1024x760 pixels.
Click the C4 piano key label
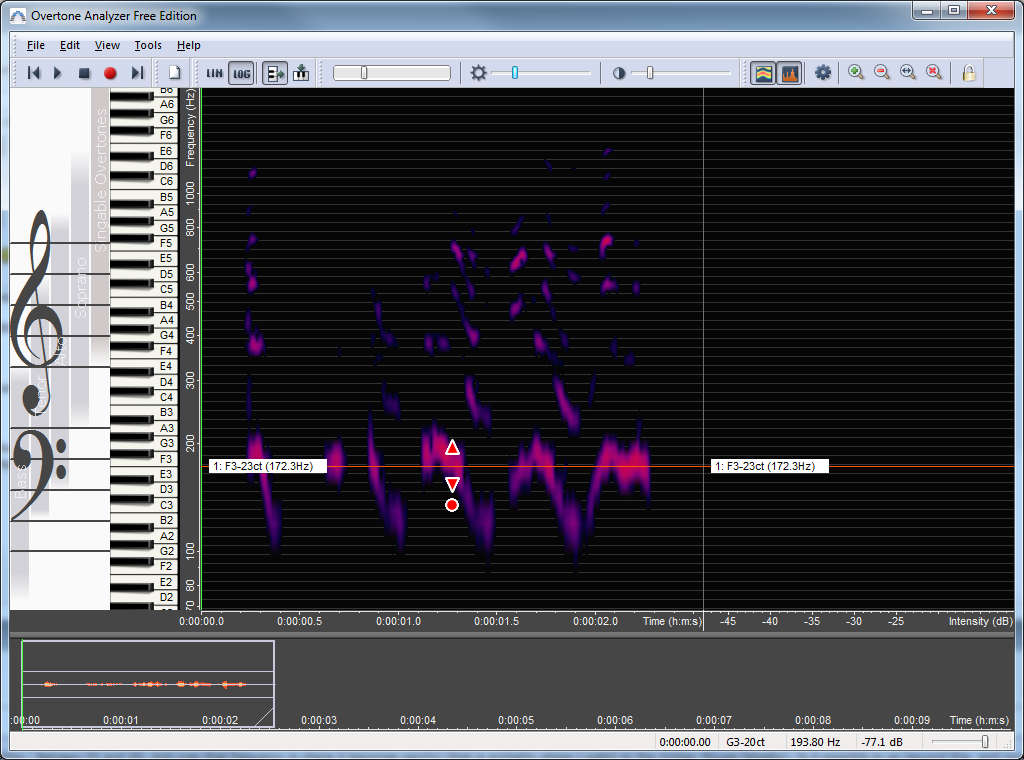pos(167,397)
